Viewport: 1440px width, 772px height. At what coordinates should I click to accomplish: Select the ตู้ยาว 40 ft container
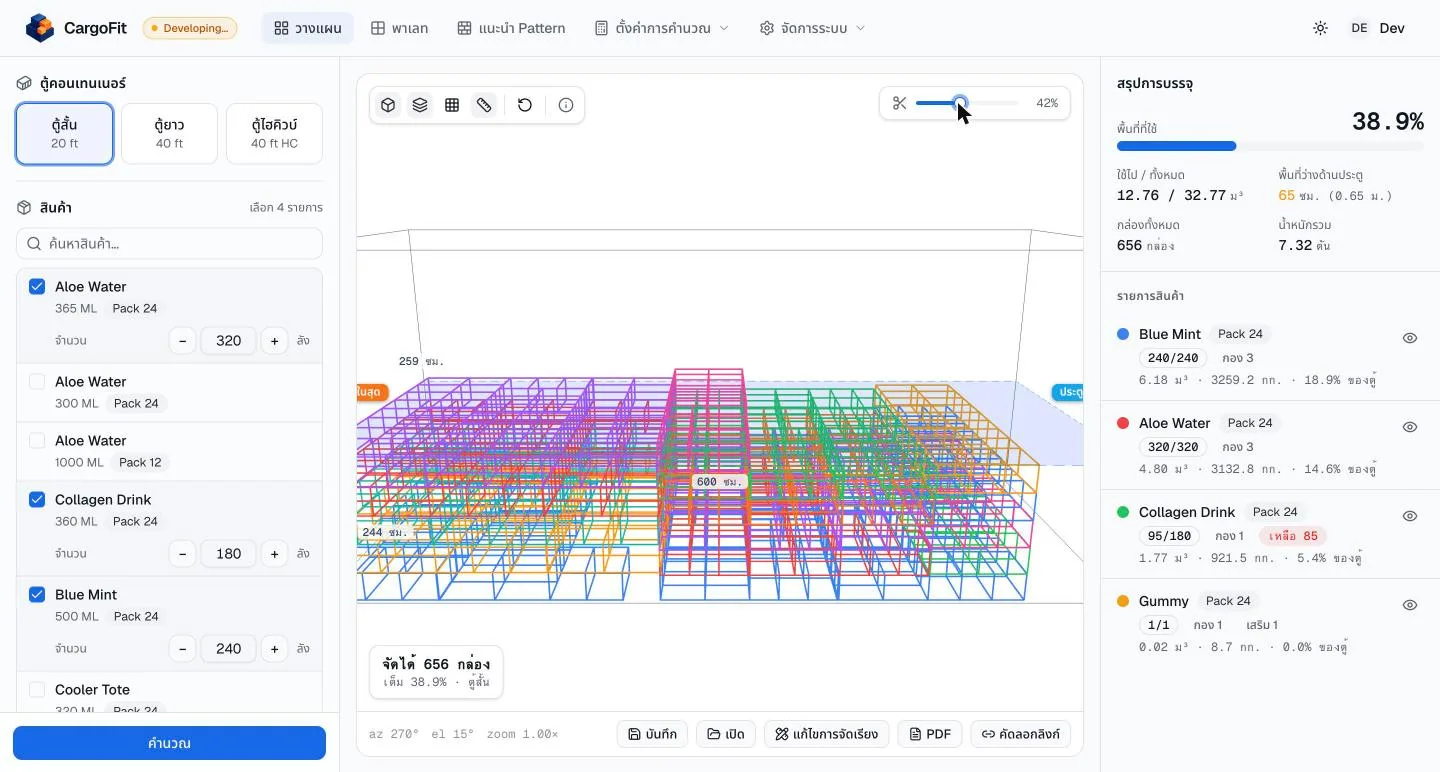point(169,134)
